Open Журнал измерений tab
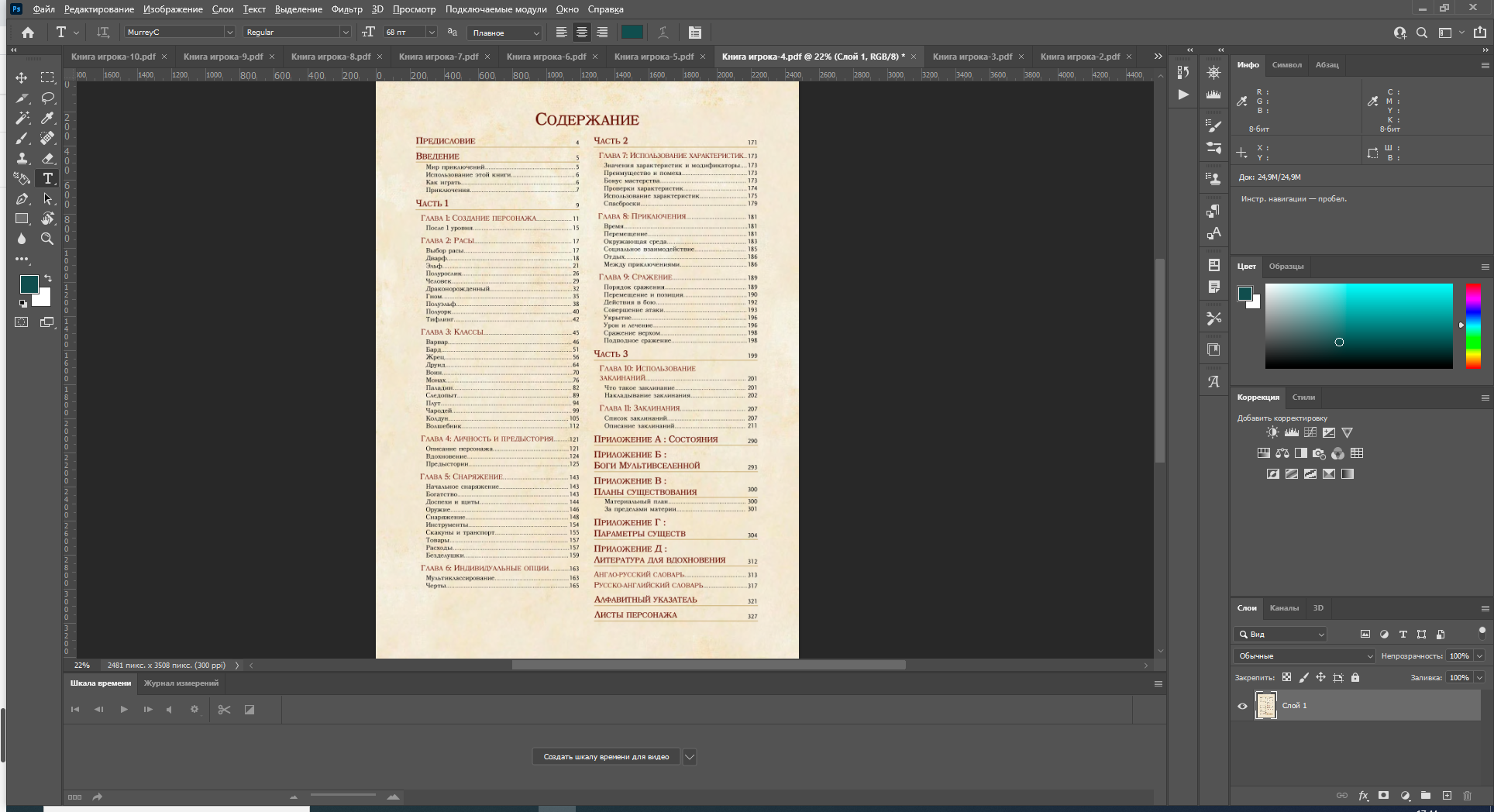The width and height of the screenshot is (1494, 812). pos(181,683)
